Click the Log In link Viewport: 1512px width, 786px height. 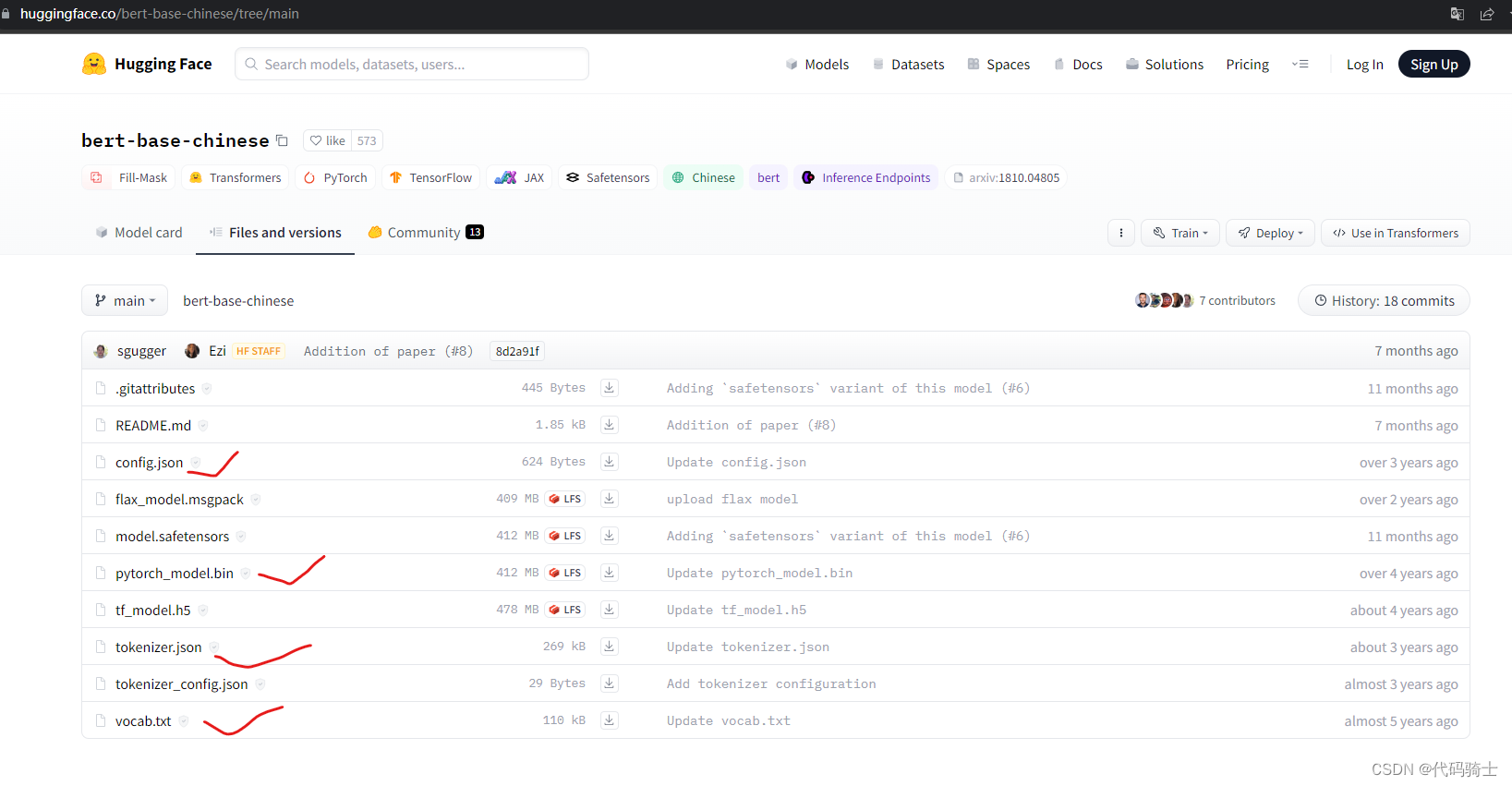(x=1364, y=64)
